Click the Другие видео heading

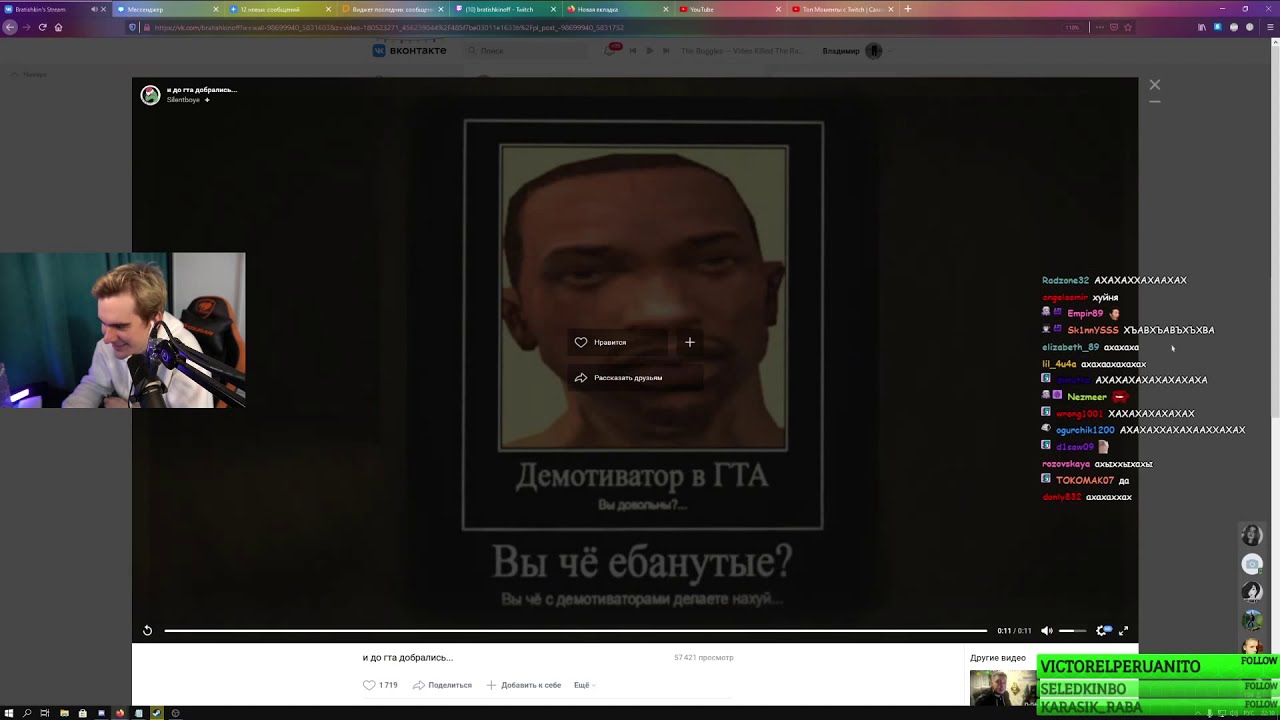pyautogui.click(x=998, y=658)
